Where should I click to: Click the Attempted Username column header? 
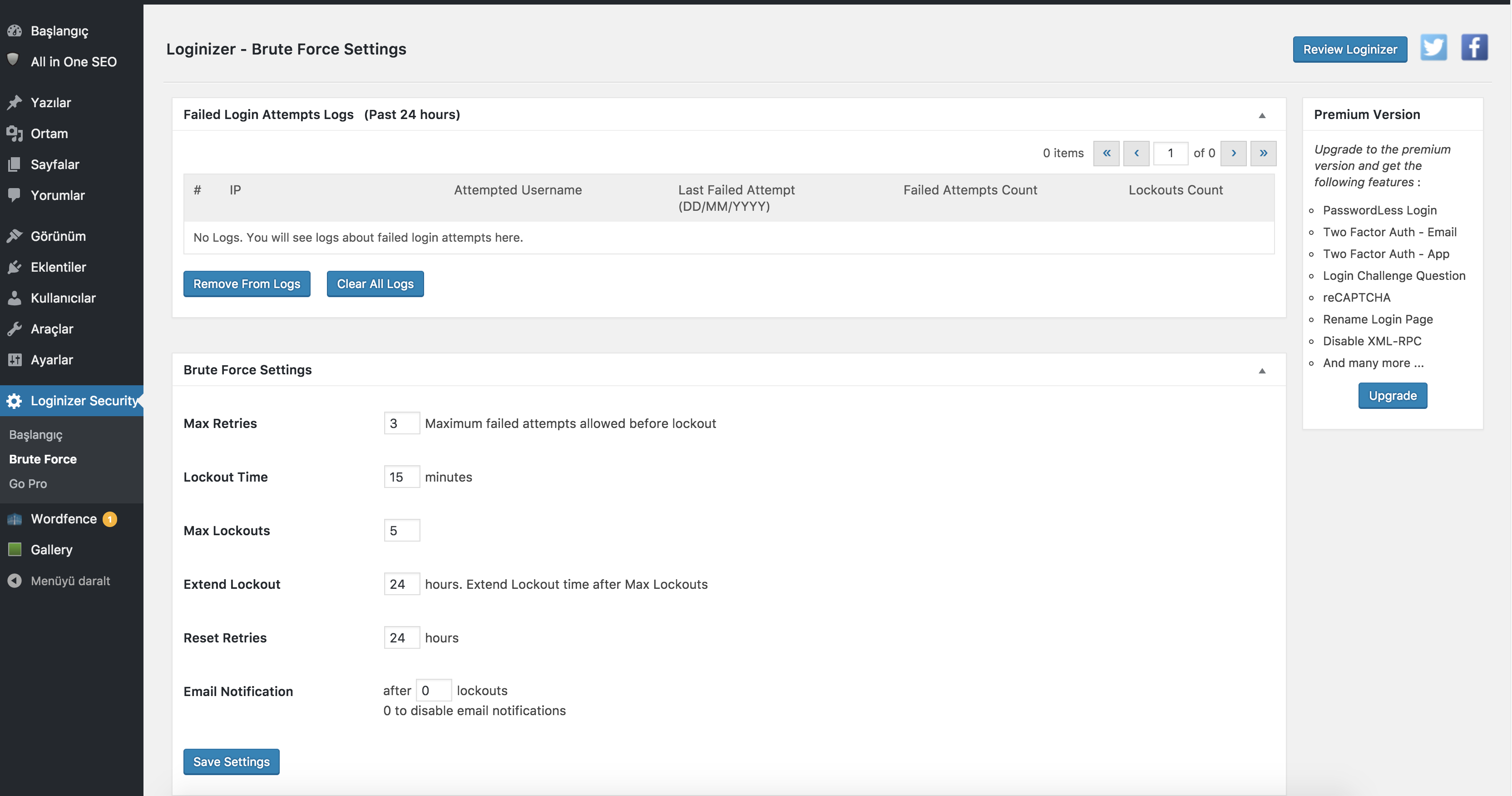tap(518, 190)
